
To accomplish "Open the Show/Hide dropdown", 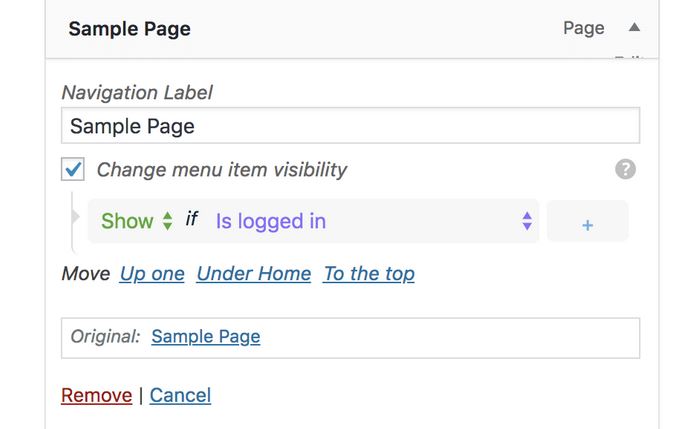I will [x=136, y=221].
